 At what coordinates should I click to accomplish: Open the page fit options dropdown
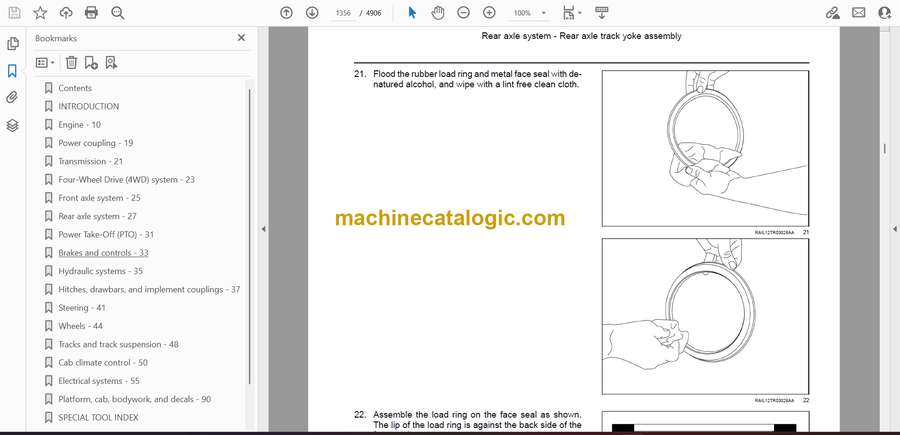pyautogui.click(x=570, y=13)
